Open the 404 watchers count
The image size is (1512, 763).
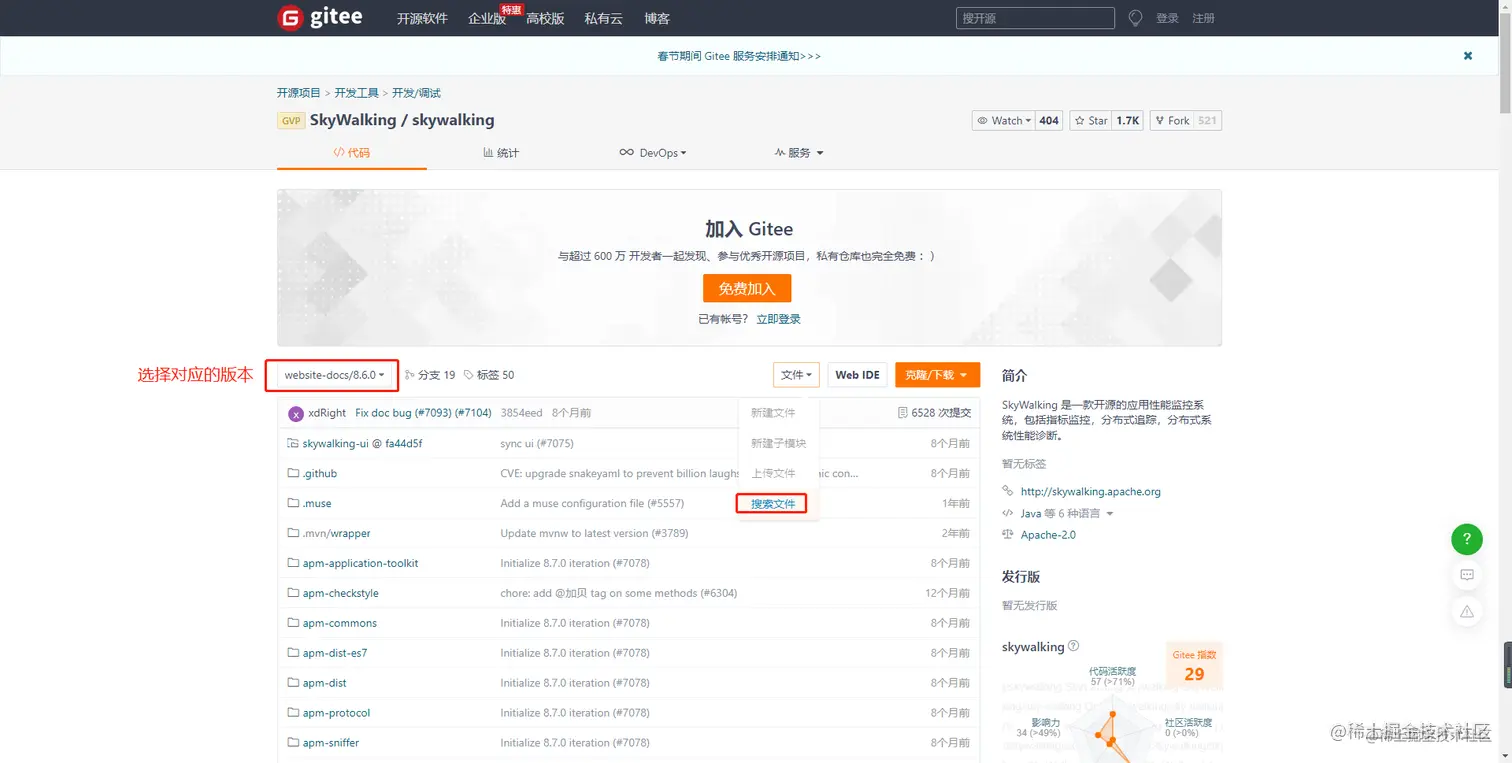tap(1049, 121)
